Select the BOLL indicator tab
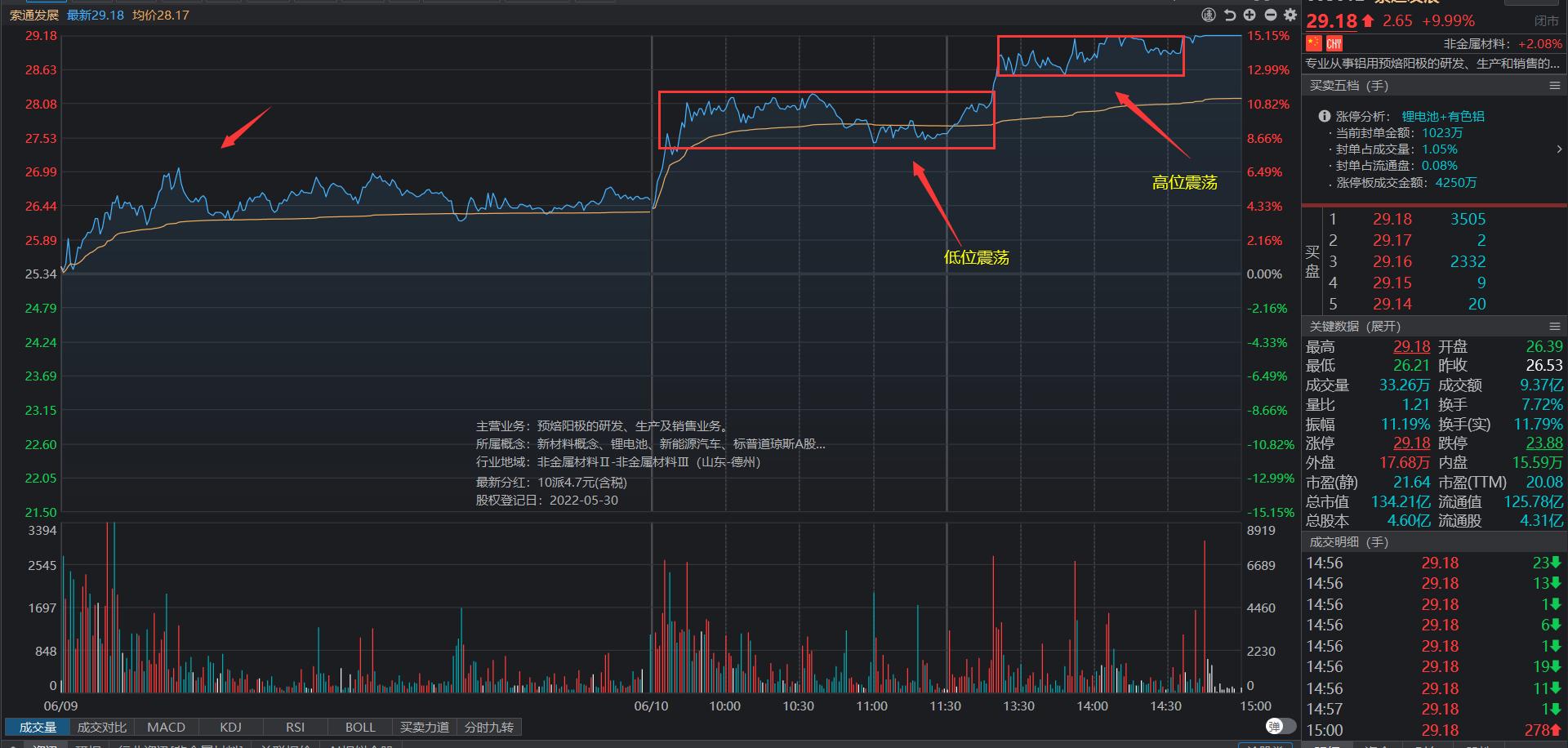This screenshot has width=1568, height=748. 359,727
